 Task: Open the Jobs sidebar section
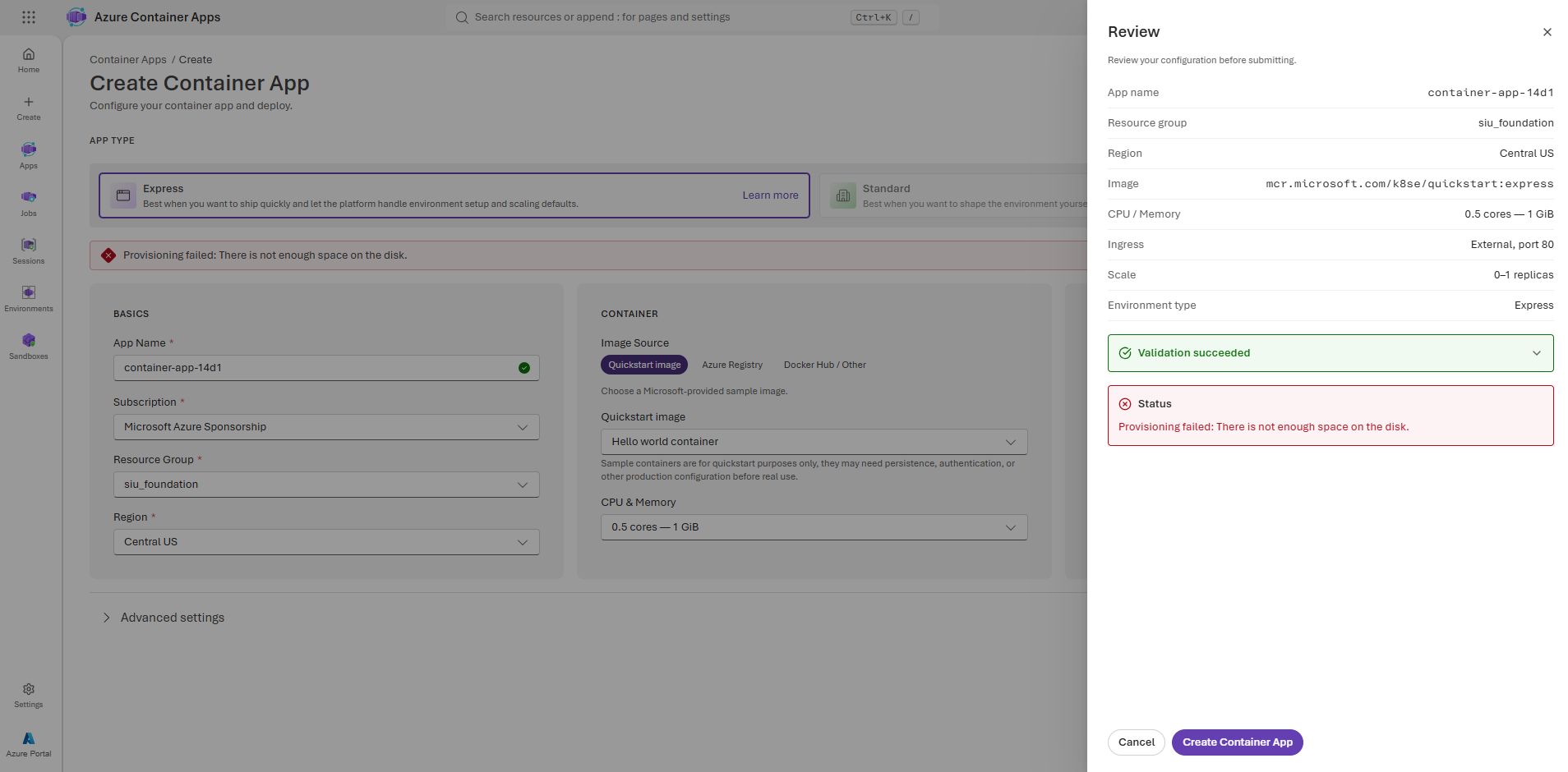tap(29, 204)
